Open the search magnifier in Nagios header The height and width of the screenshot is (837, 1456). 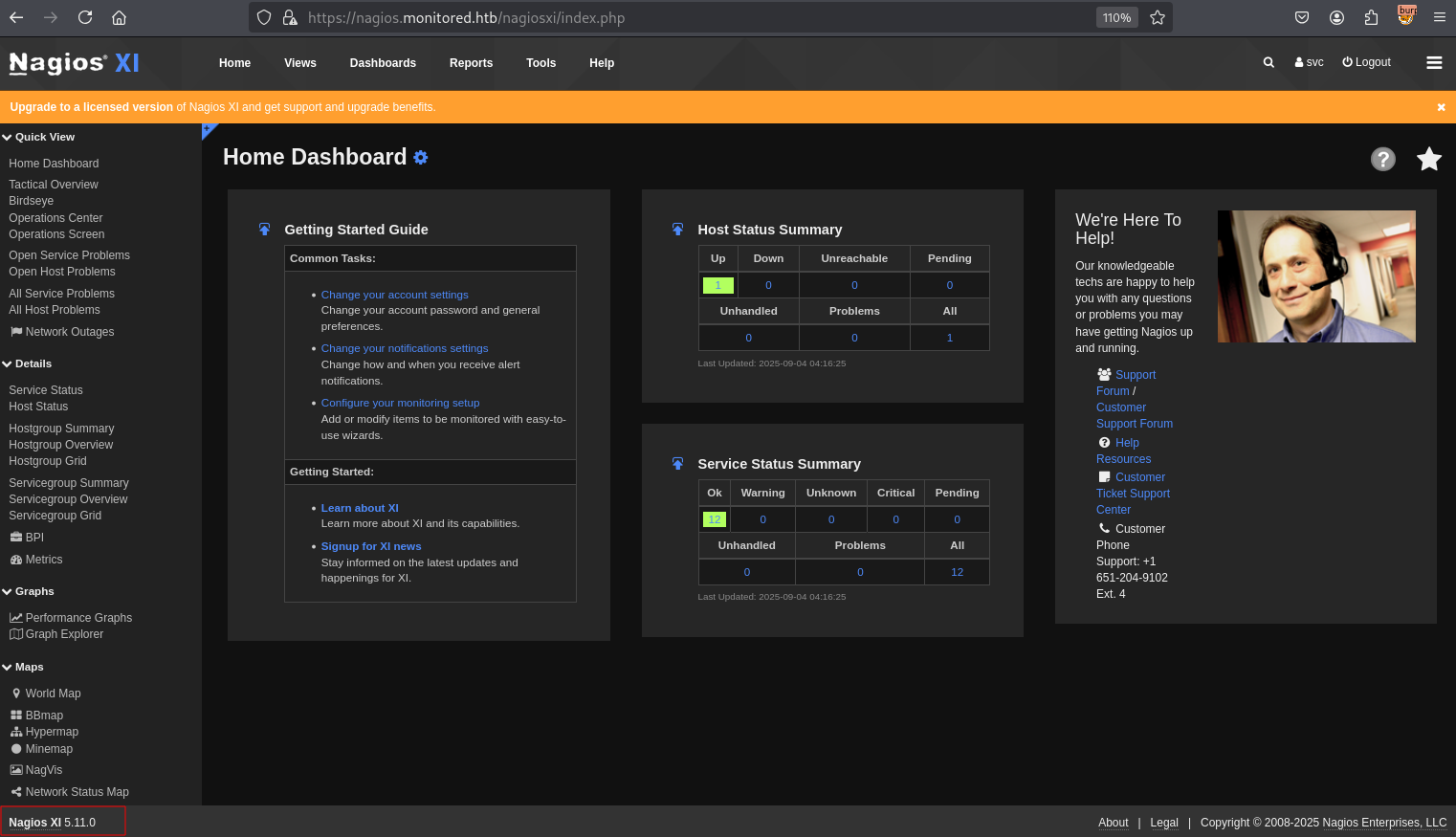(x=1268, y=62)
